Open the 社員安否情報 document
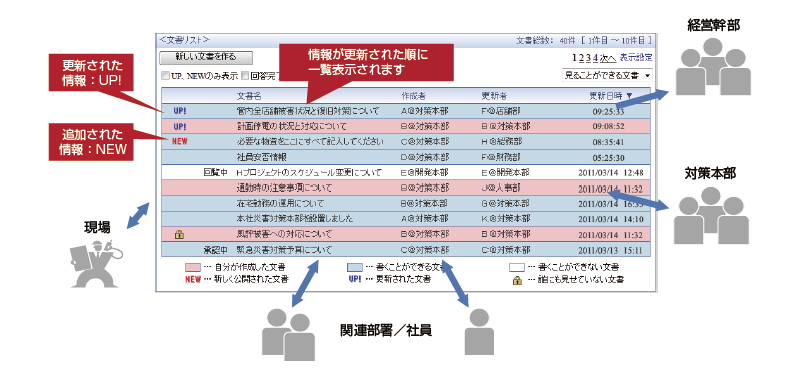The image size is (800, 370). (x=262, y=157)
